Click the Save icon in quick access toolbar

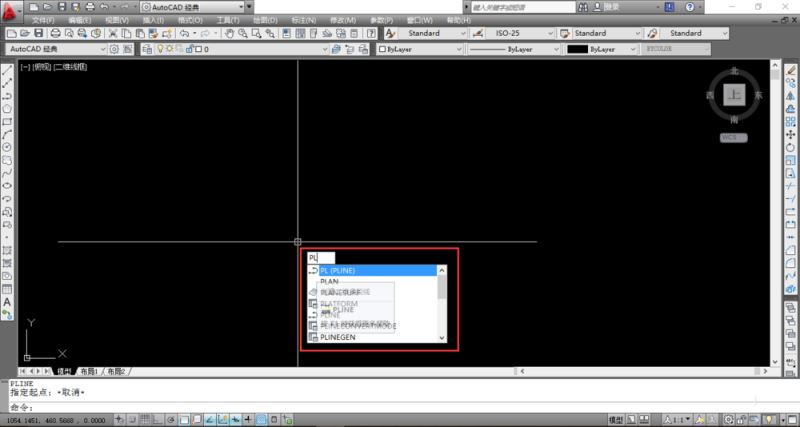[x=62, y=7]
